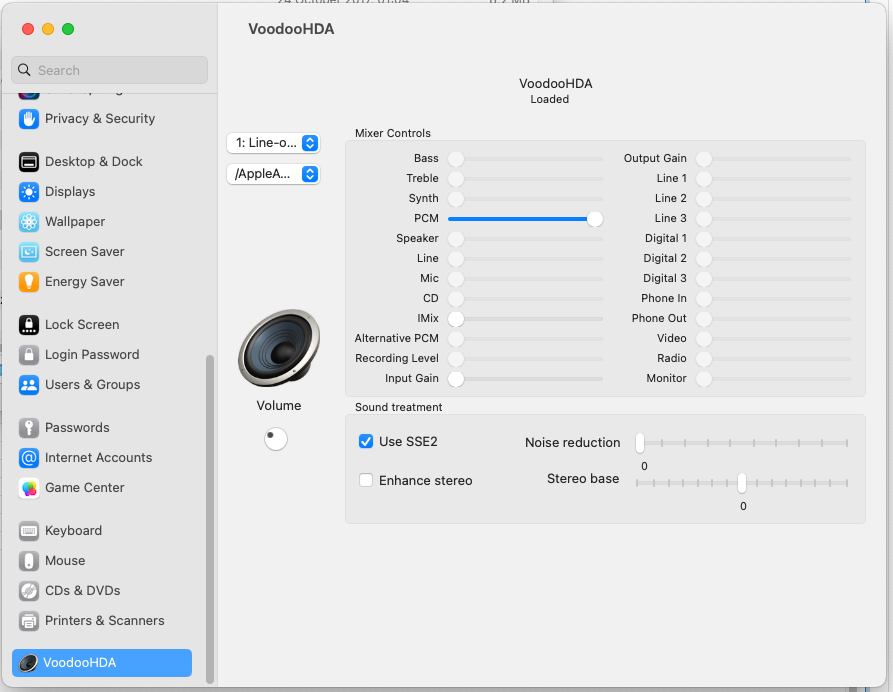Click the yellow minimize window button

[x=48, y=29]
